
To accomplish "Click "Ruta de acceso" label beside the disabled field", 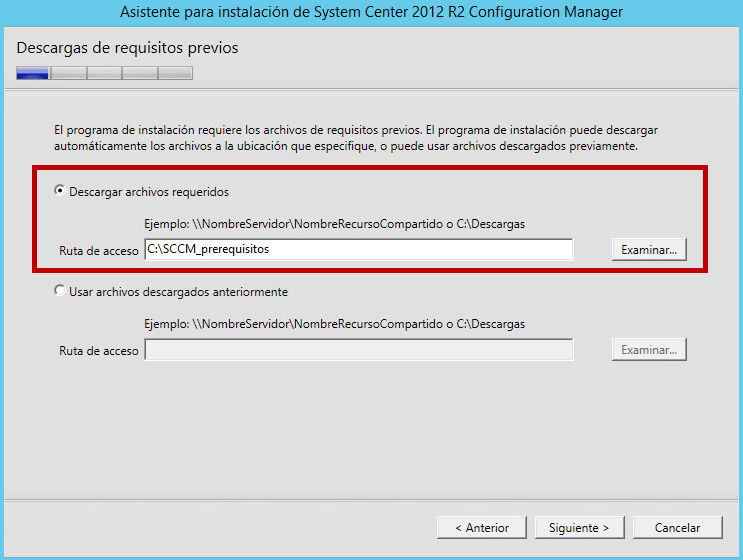I will point(99,351).
